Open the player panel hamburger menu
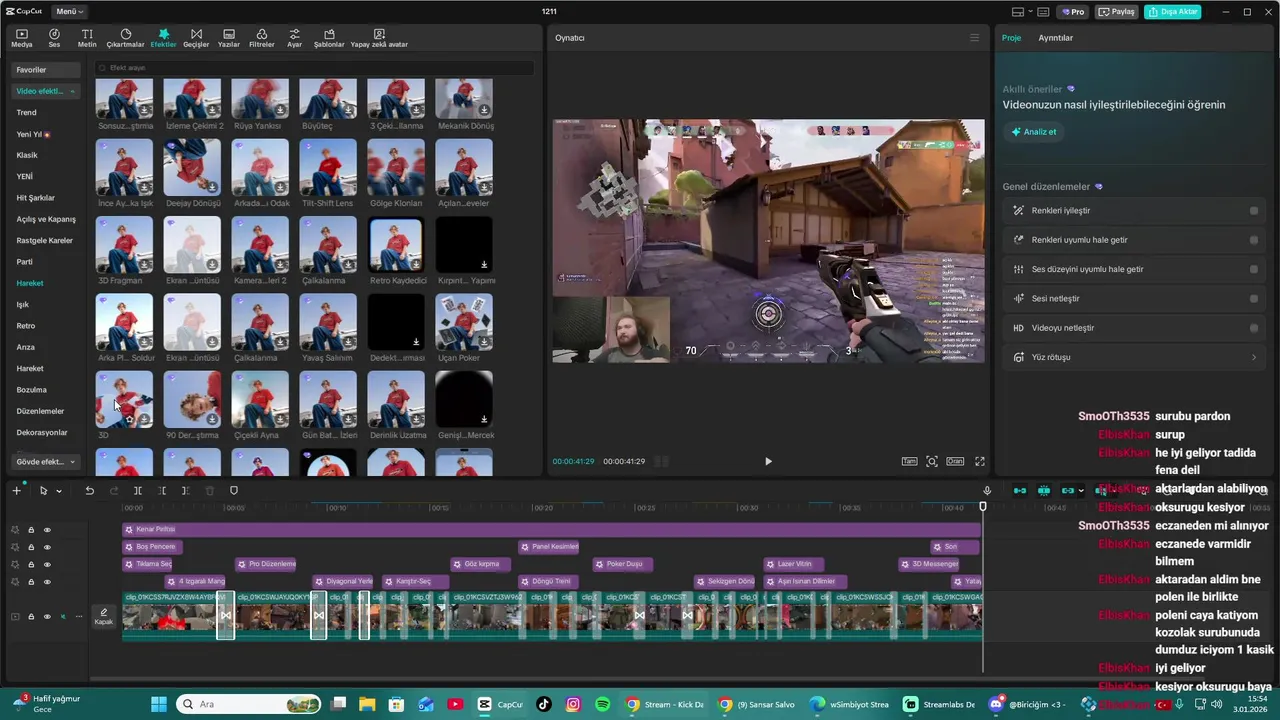Viewport: 1280px width, 720px height. 974,38
